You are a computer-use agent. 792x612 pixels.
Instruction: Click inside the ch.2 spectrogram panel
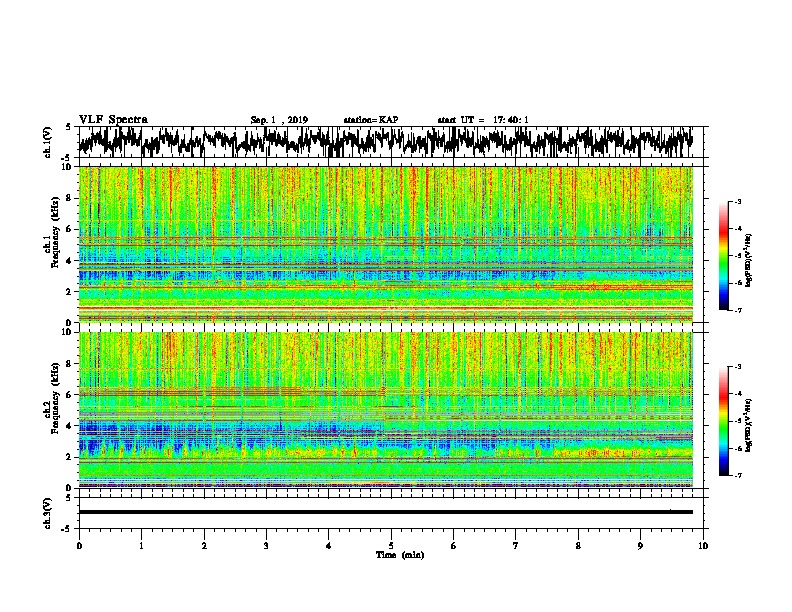coord(385,410)
